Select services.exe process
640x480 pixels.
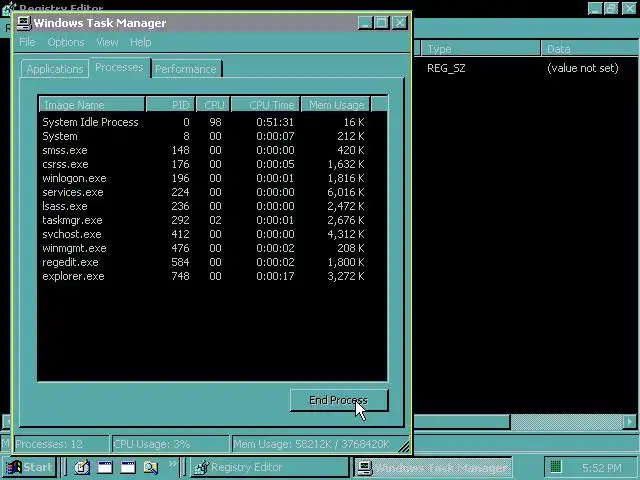click(x=212, y=192)
